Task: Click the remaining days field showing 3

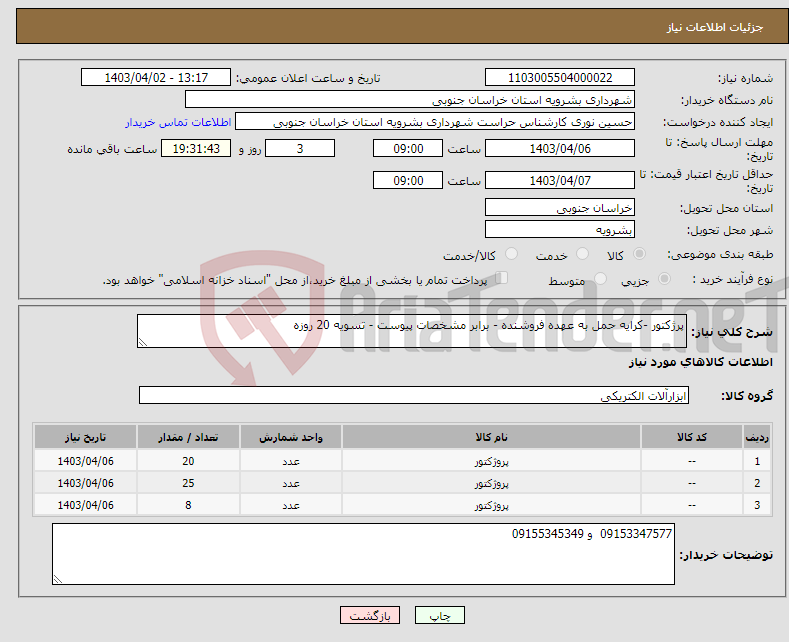Action: click(300, 148)
